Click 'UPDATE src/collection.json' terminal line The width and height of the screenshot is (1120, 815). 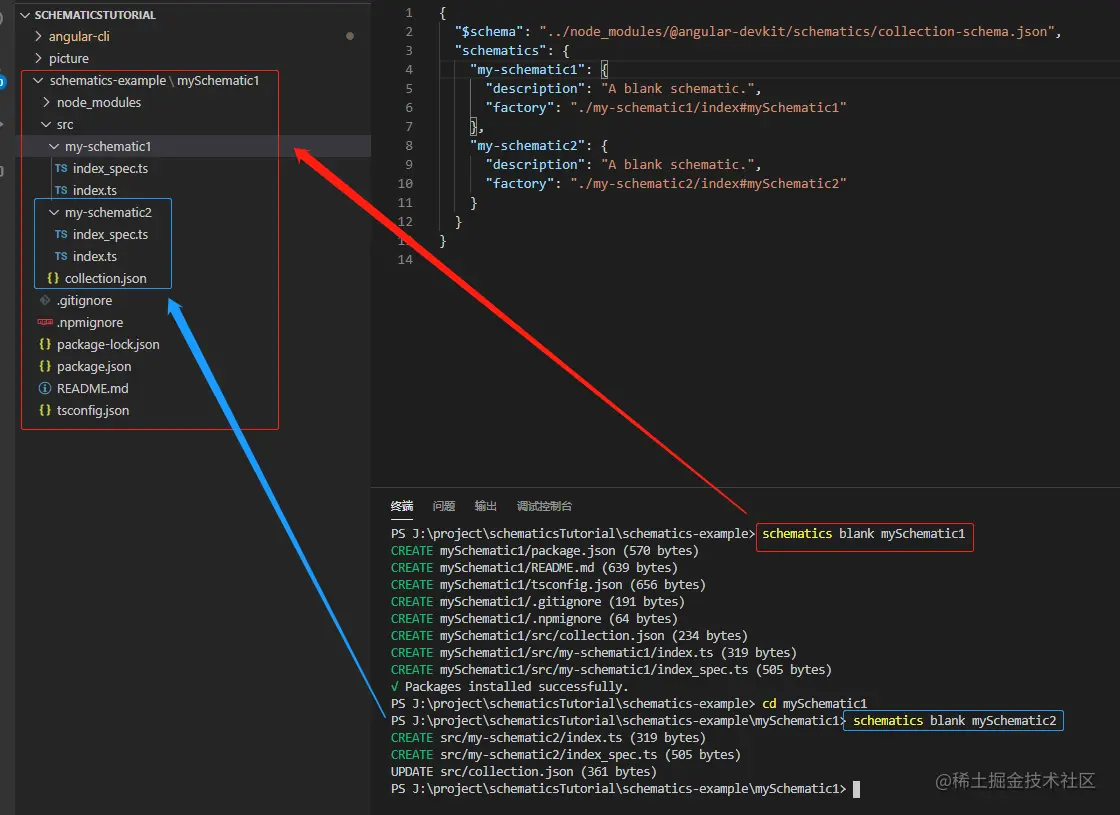point(524,771)
